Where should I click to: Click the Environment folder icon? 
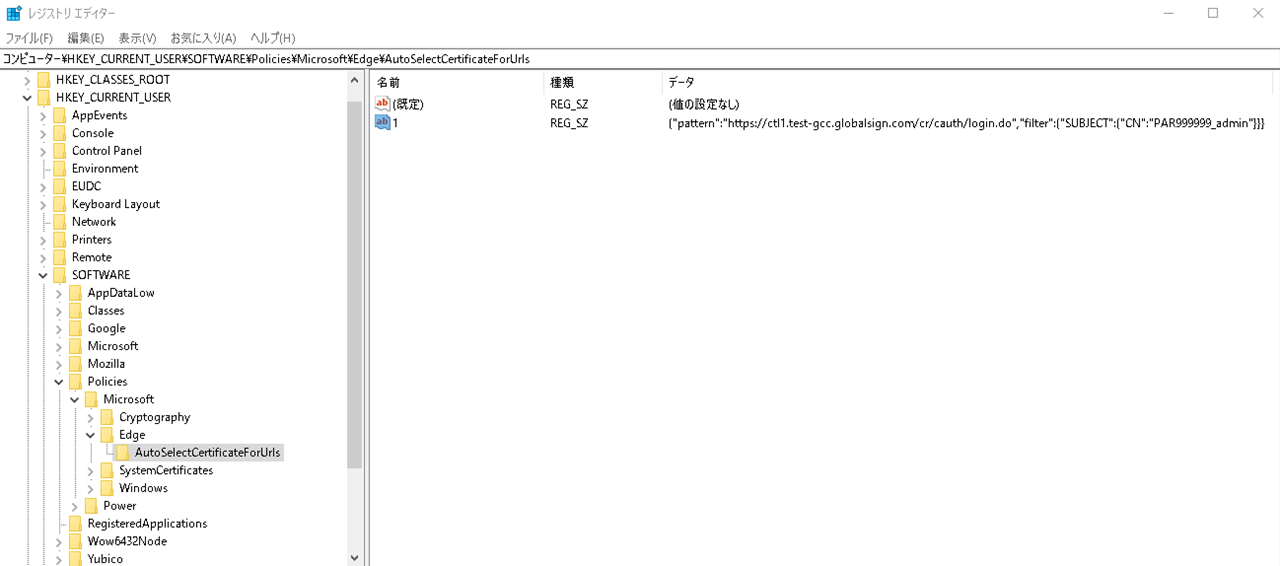pos(60,169)
